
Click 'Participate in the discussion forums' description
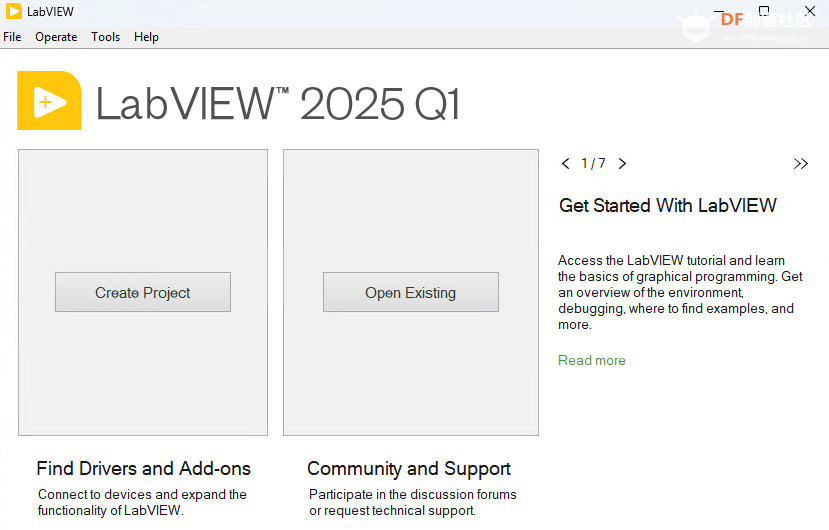click(413, 502)
